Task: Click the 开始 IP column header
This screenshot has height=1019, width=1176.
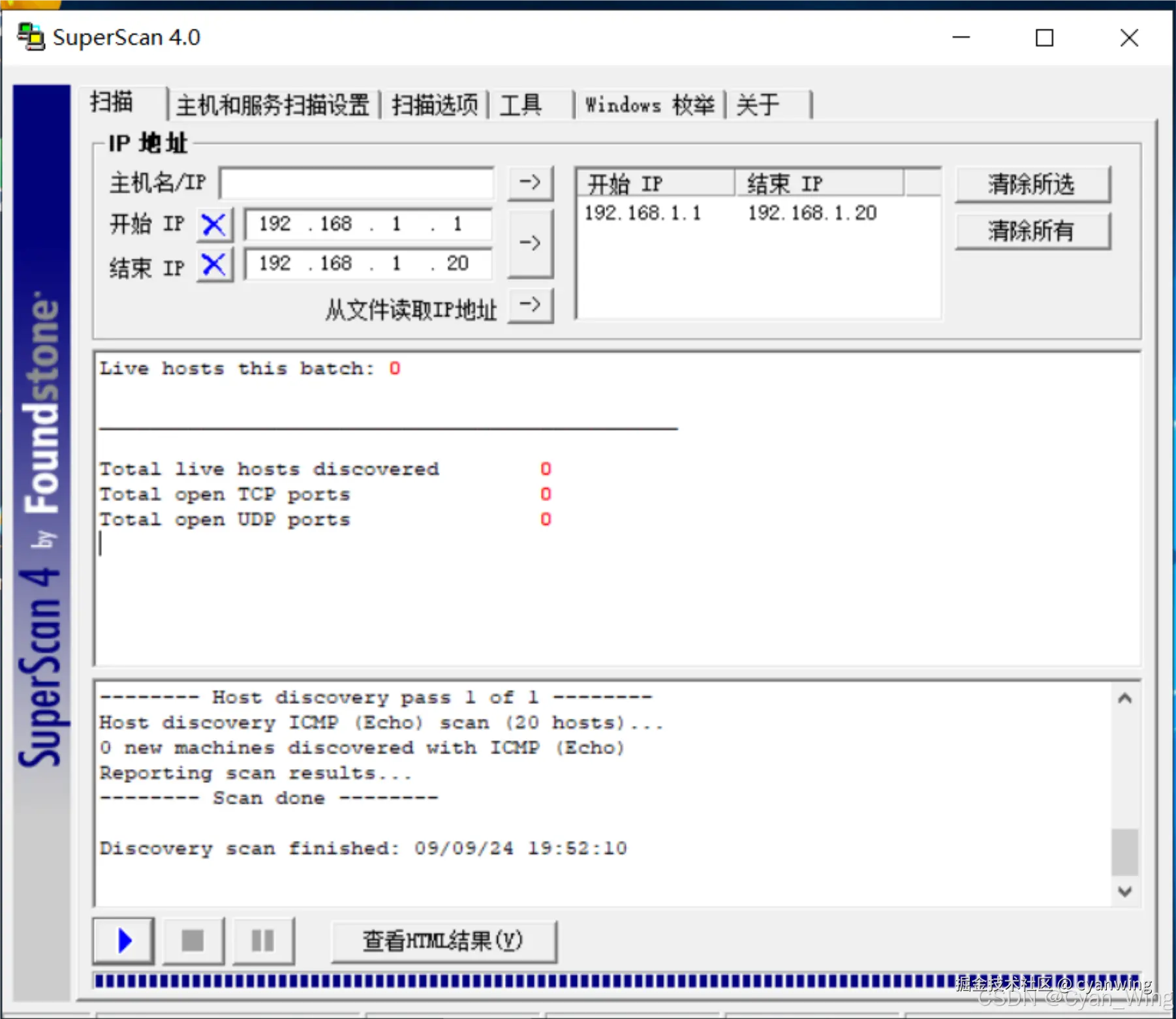Action: tap(657, 184)
